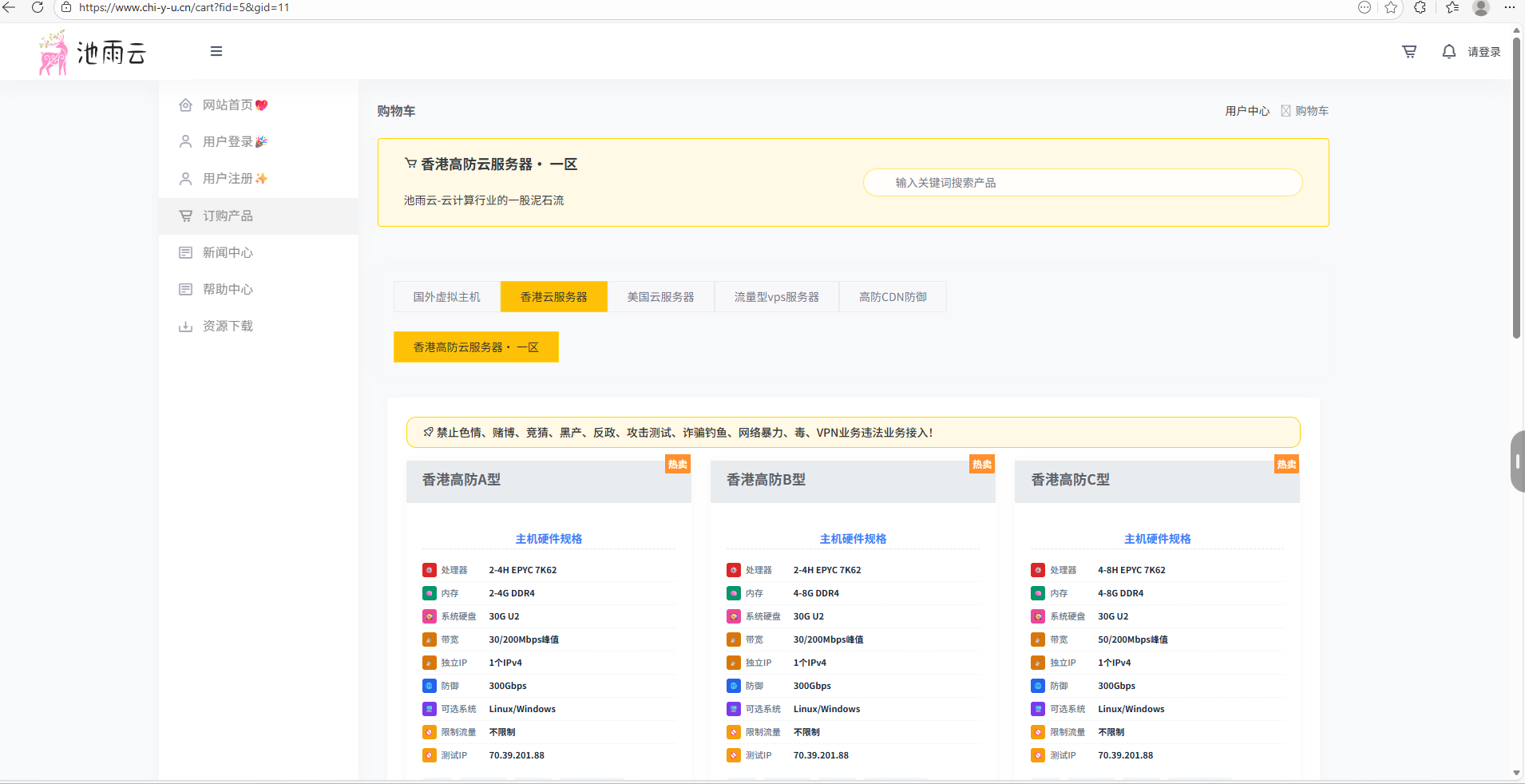Viewport: 1525px width, 784px height.
Task: Toggle the hamburger sidebar menu icon
Action: click(216, 51)
